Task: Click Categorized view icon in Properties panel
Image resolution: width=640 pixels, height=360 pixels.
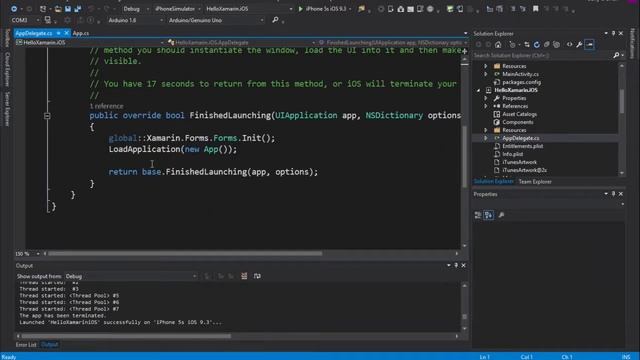Action: click(x=478, y=215)
